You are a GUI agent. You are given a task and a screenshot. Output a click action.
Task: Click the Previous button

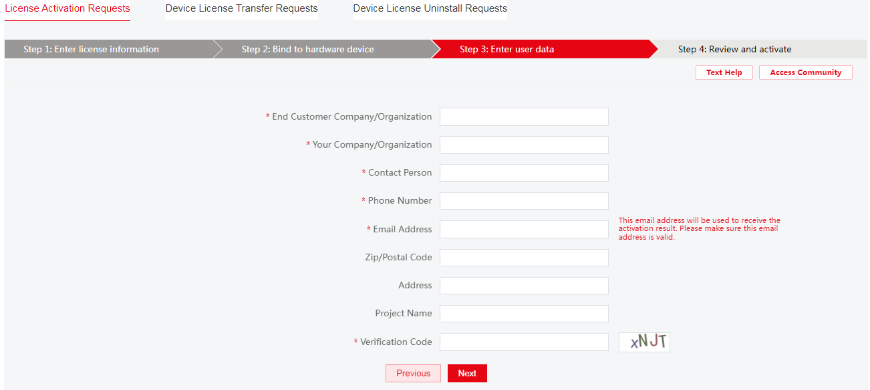click(413, 373)
